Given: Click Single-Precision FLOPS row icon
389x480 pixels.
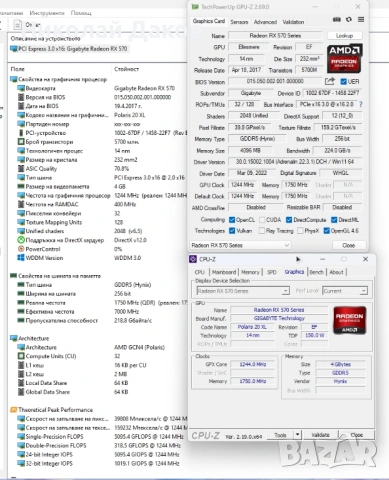Looking at the screenshot, I should point(21,437).
